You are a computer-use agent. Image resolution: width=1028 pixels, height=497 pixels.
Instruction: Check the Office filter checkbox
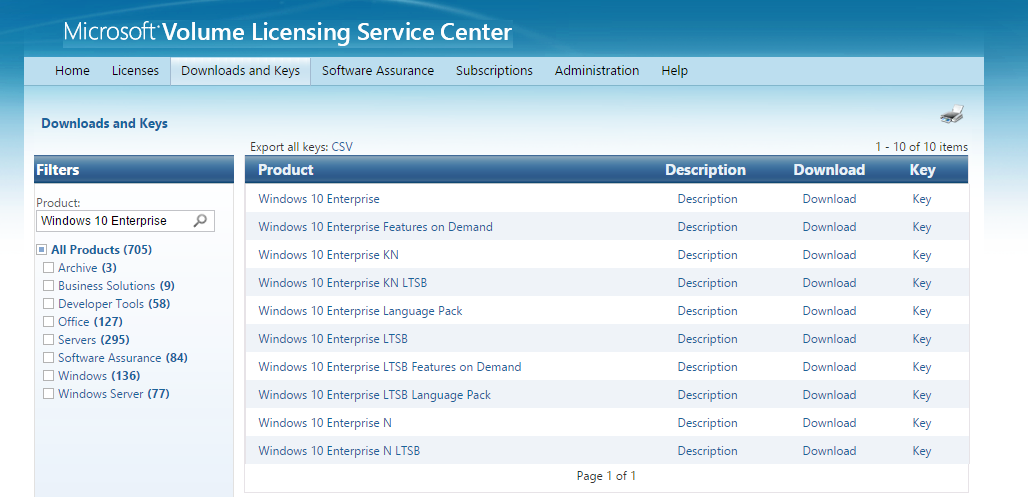click(48, 321)
